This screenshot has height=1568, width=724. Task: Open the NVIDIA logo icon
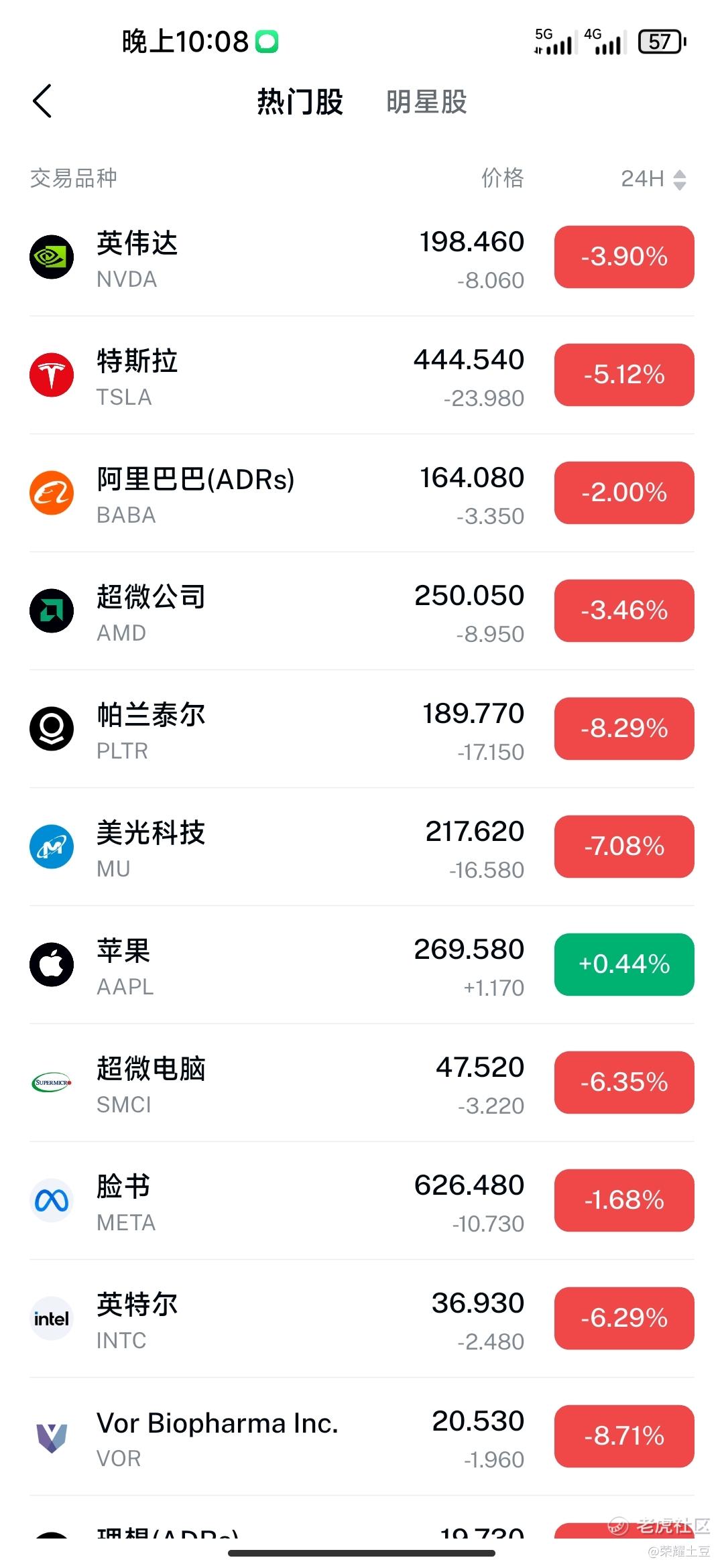coord(52,257)
